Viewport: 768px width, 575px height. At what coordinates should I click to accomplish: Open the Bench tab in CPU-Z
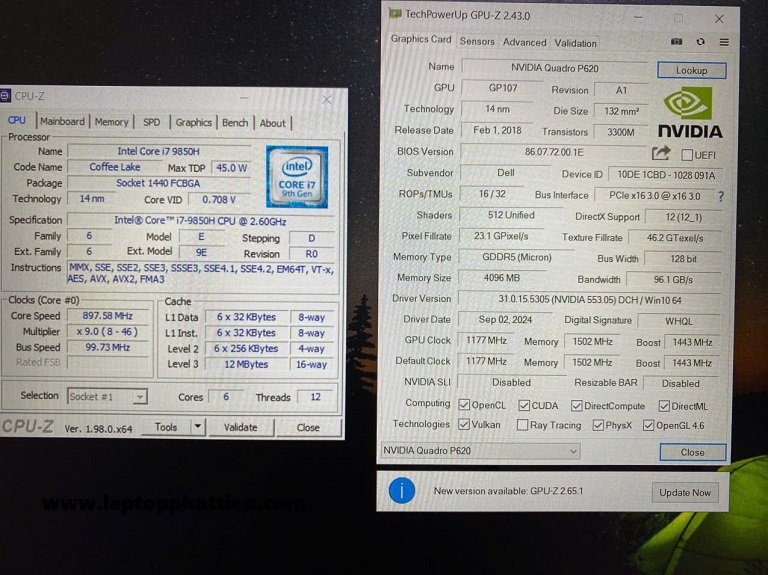coord(235,123)
